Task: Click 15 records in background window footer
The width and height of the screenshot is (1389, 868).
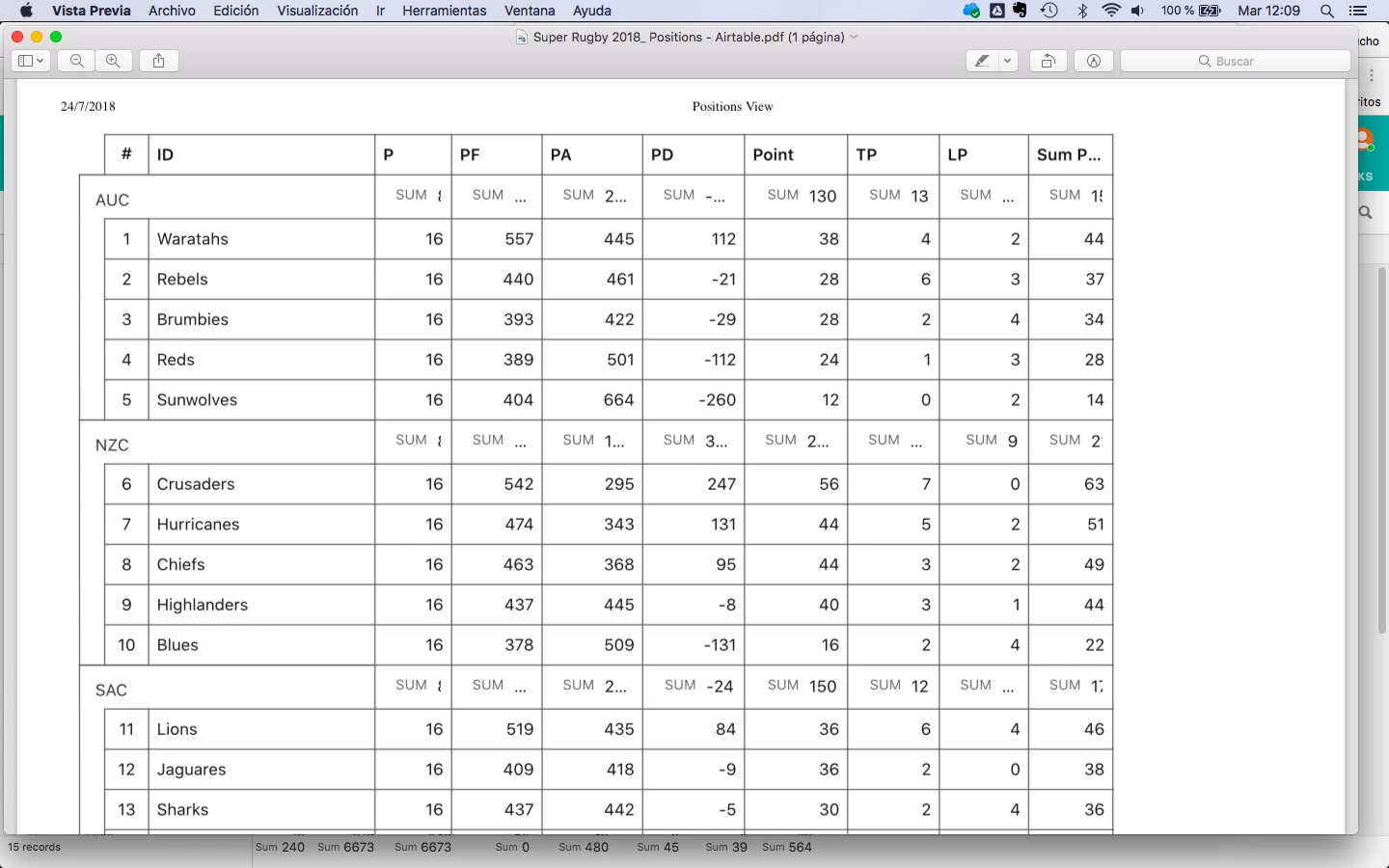Action: coord(35,847)
